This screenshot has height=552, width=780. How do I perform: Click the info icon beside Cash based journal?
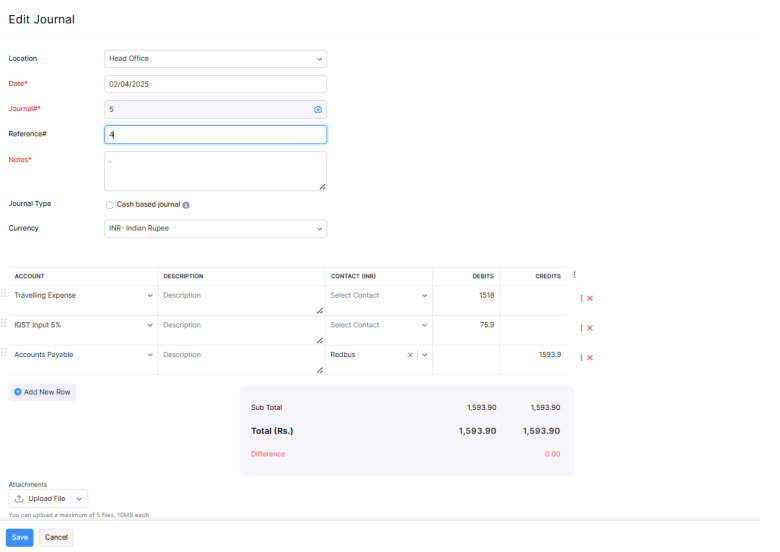186,205
